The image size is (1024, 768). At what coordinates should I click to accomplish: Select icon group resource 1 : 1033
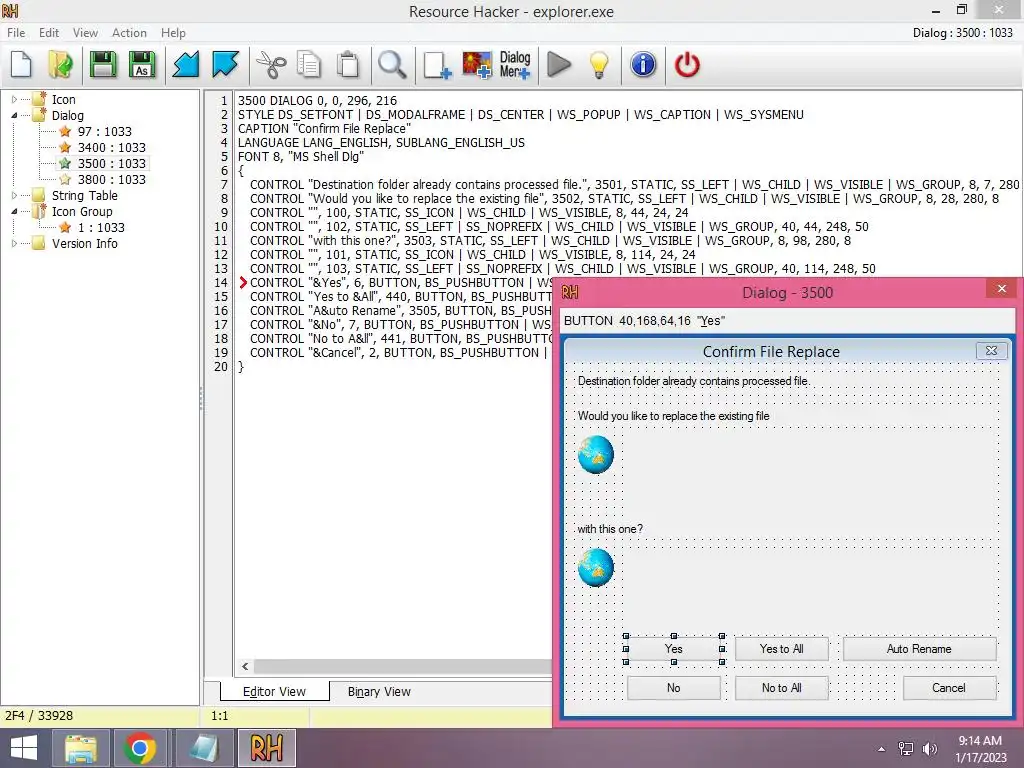[x=101, y=227]
